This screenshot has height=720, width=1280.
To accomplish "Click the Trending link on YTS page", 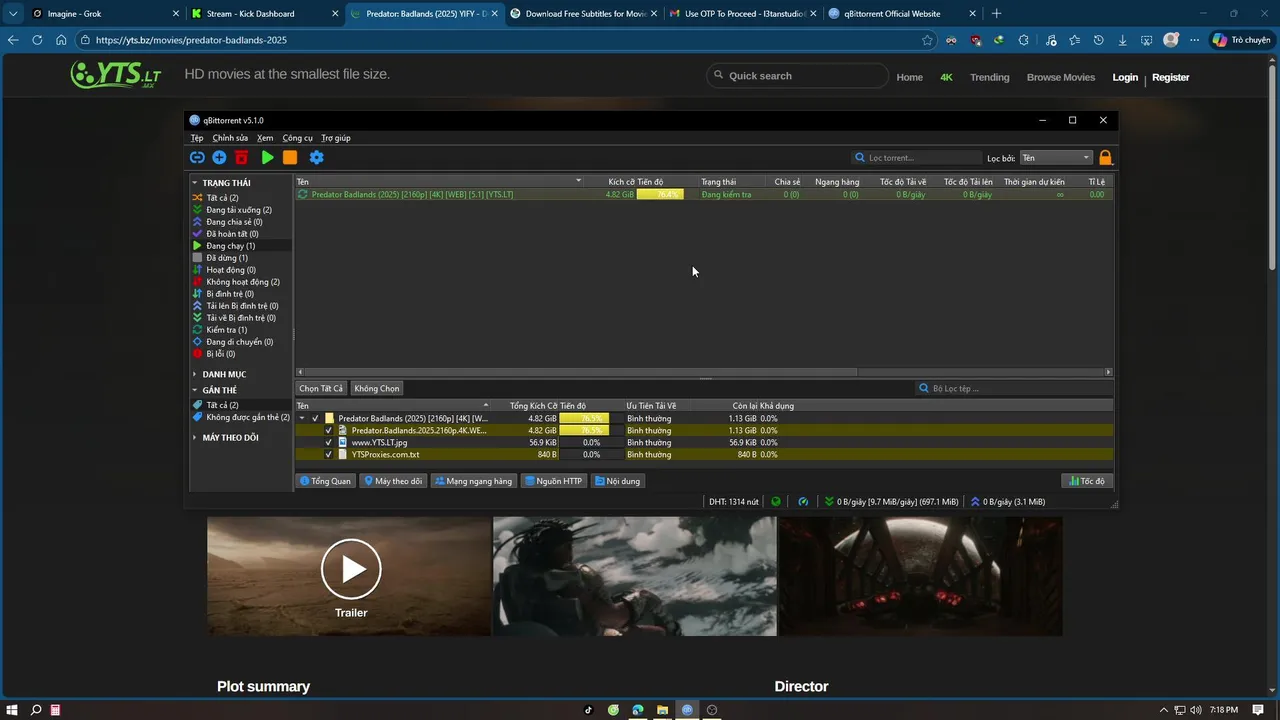I will (989, 77).
